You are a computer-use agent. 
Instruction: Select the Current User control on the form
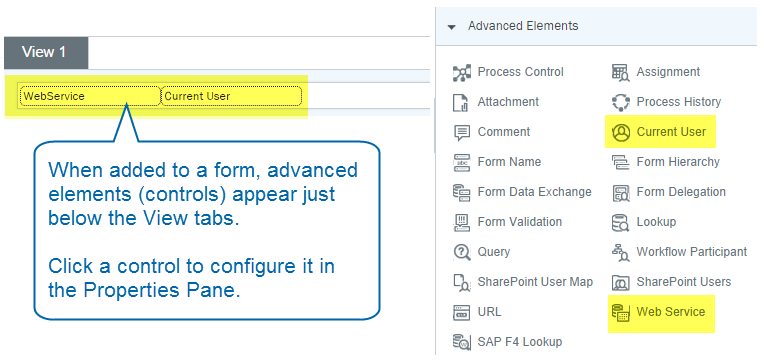coord(231,96)
